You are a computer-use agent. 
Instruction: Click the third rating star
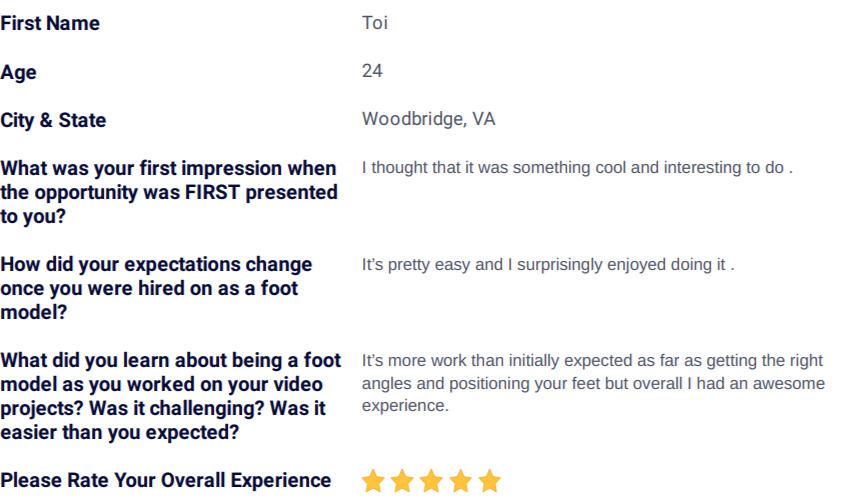click(432, 481)
